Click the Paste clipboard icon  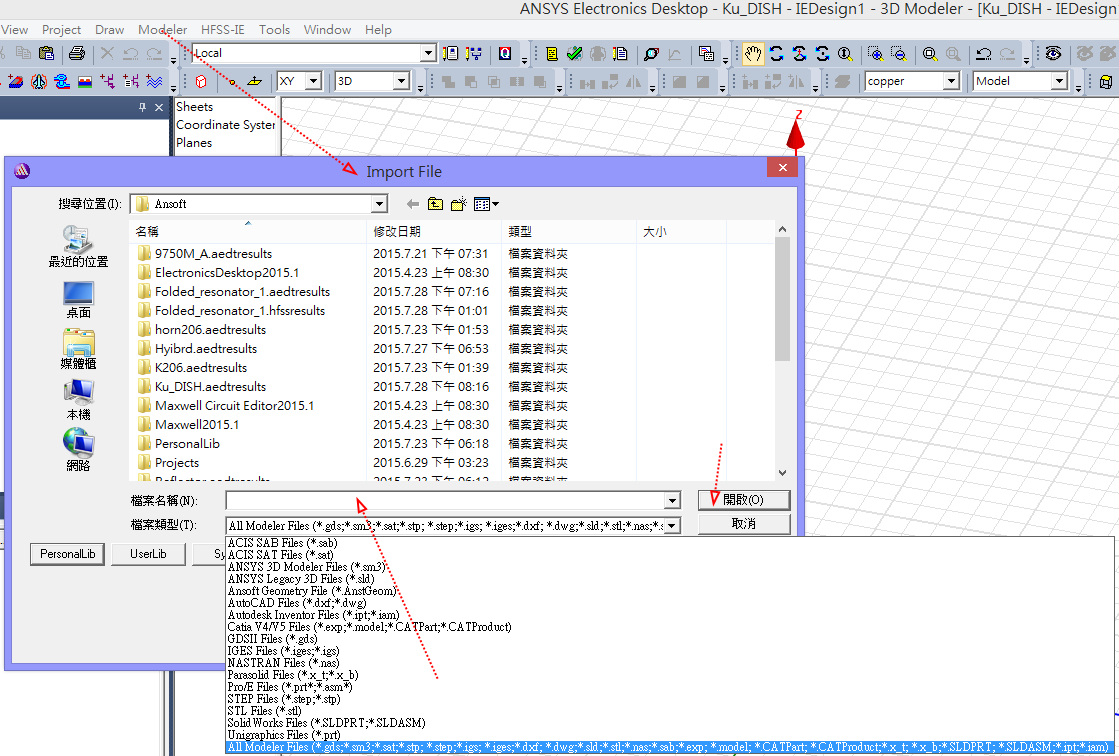point(46,53)
